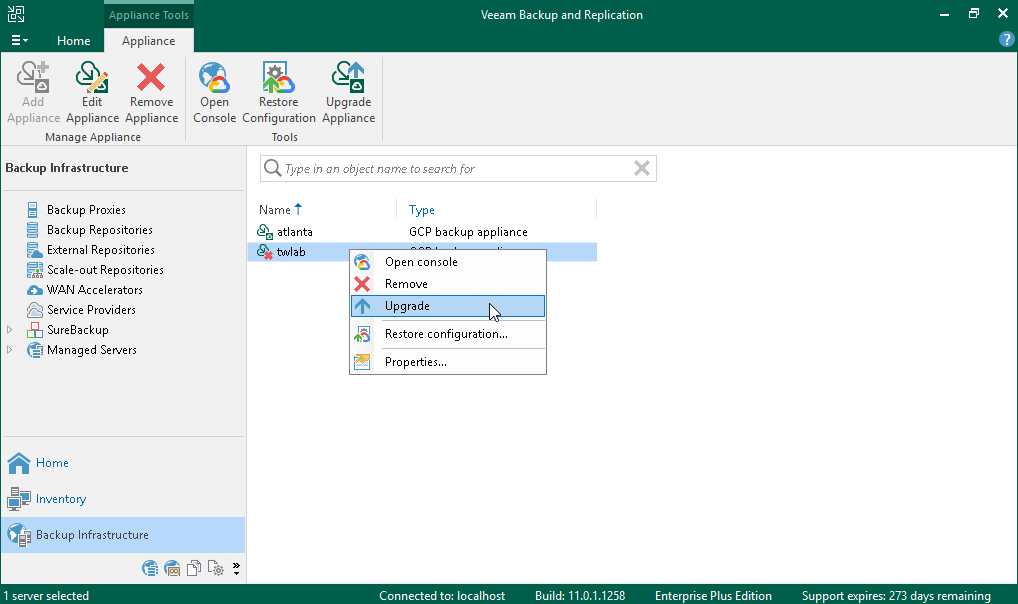Switch to the Home ribbon tab
The height and width of the screenshot is (604, 1018).
pos(73,40)
